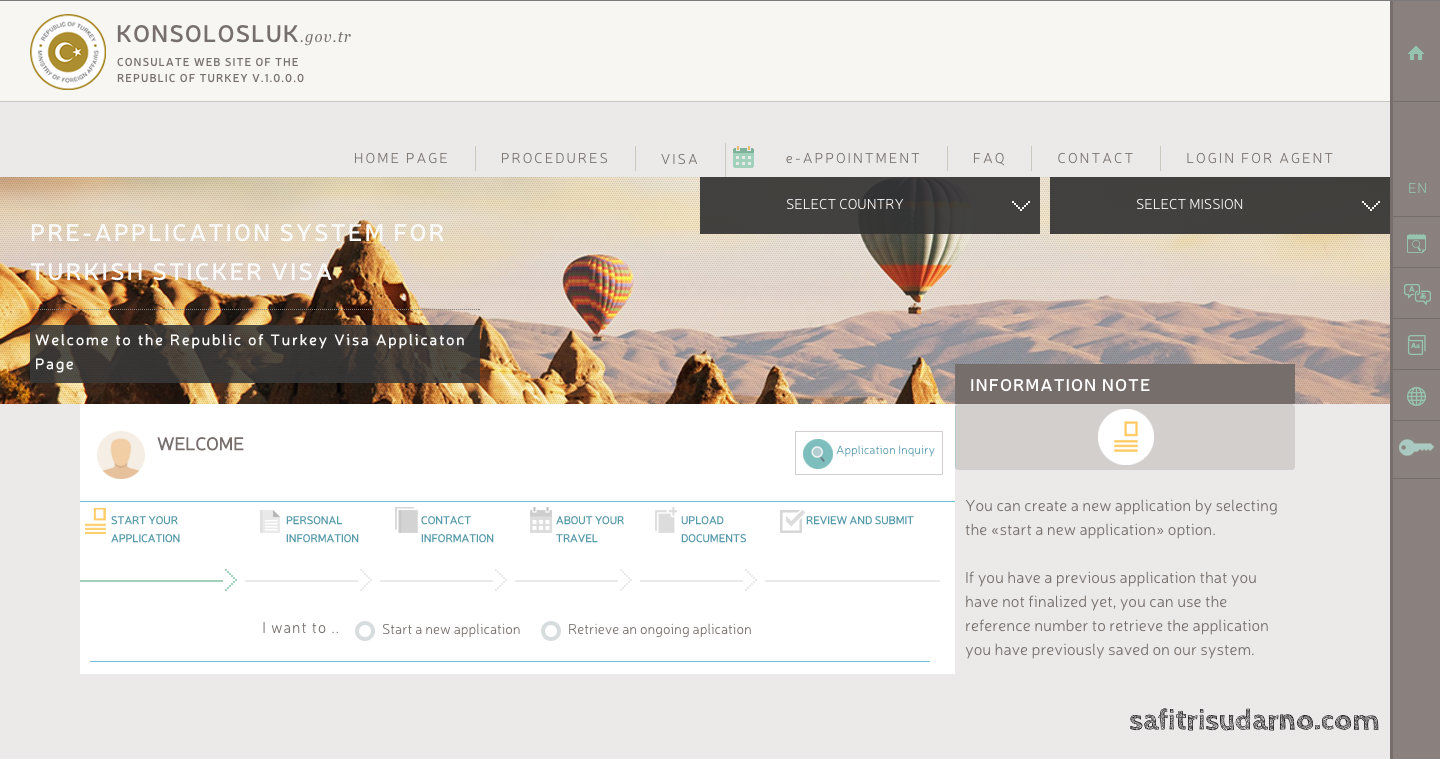Click the globe icon in sidebar
The height and width of the screenshot is (759, 1440).
point(1416,397)
